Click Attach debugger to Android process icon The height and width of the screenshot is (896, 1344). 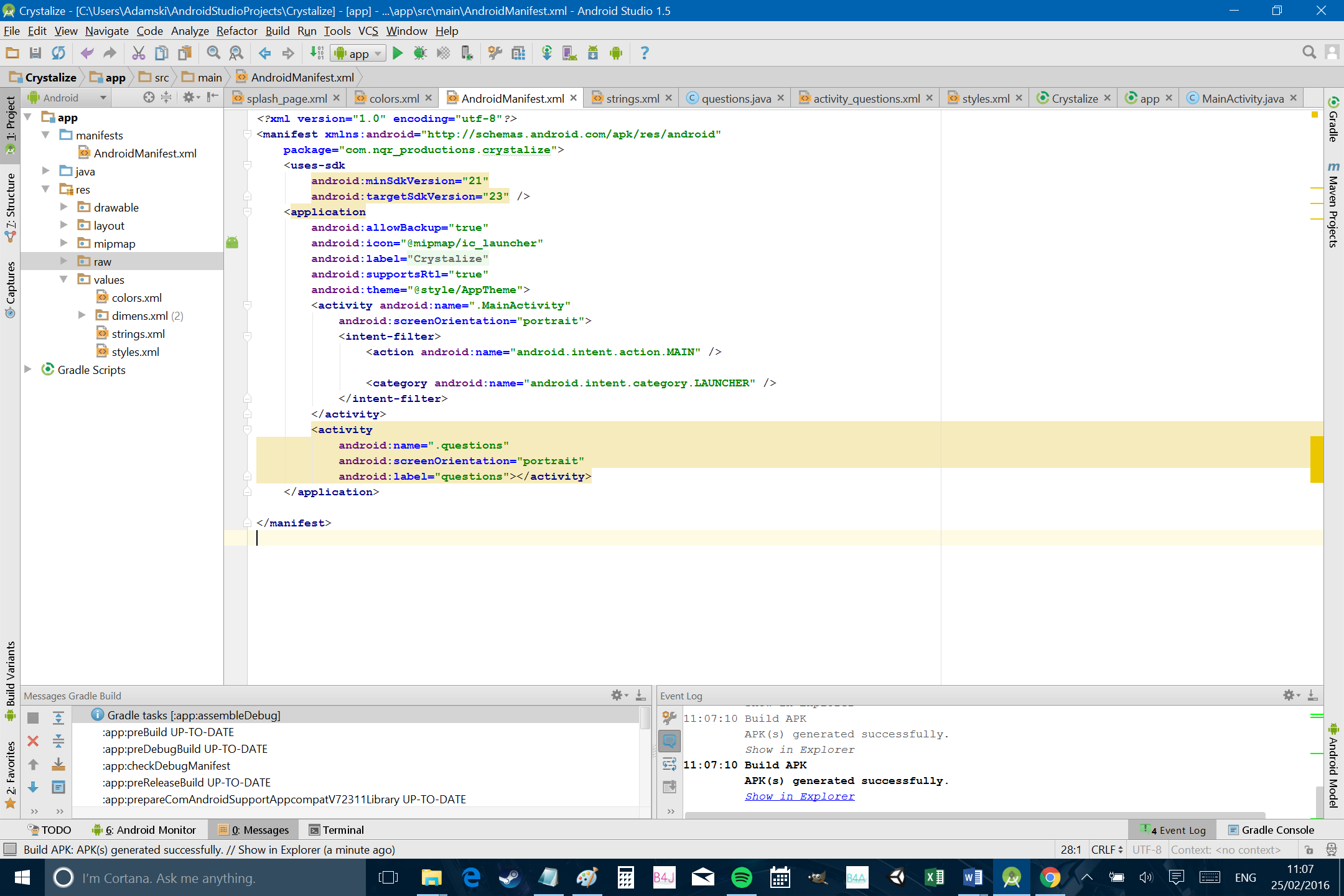[466, 54]
